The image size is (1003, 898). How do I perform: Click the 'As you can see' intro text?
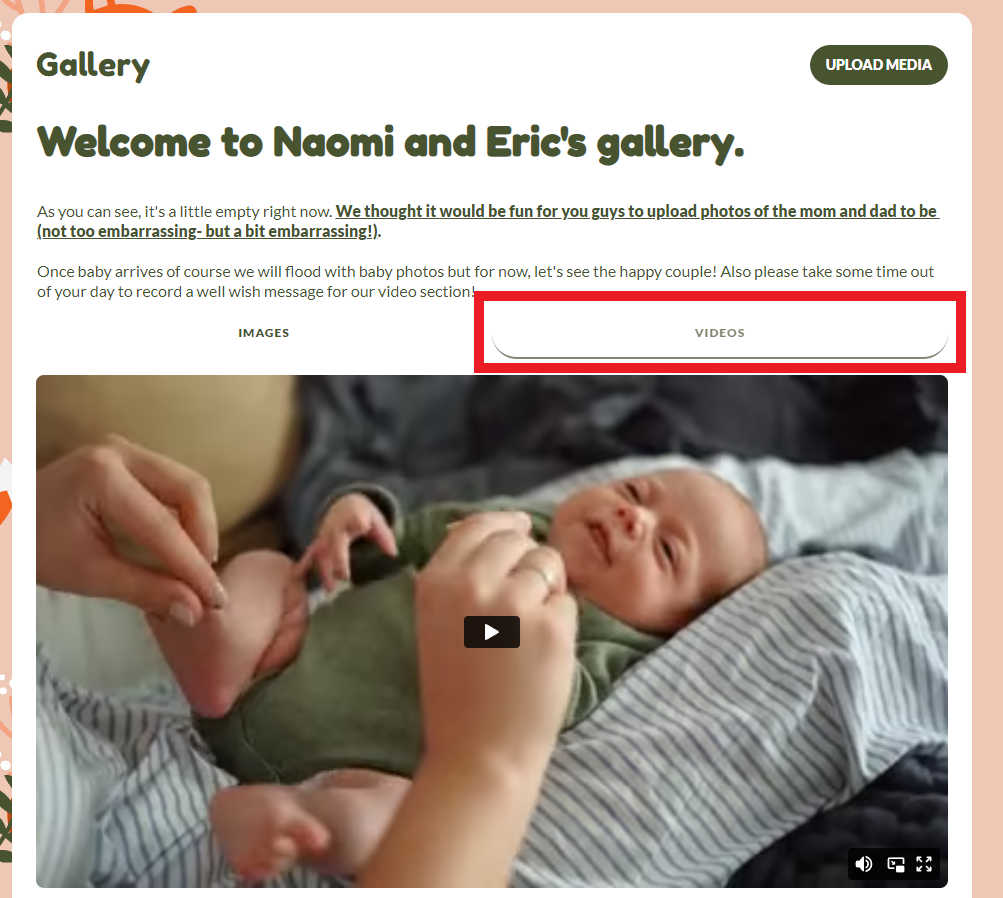184,211
